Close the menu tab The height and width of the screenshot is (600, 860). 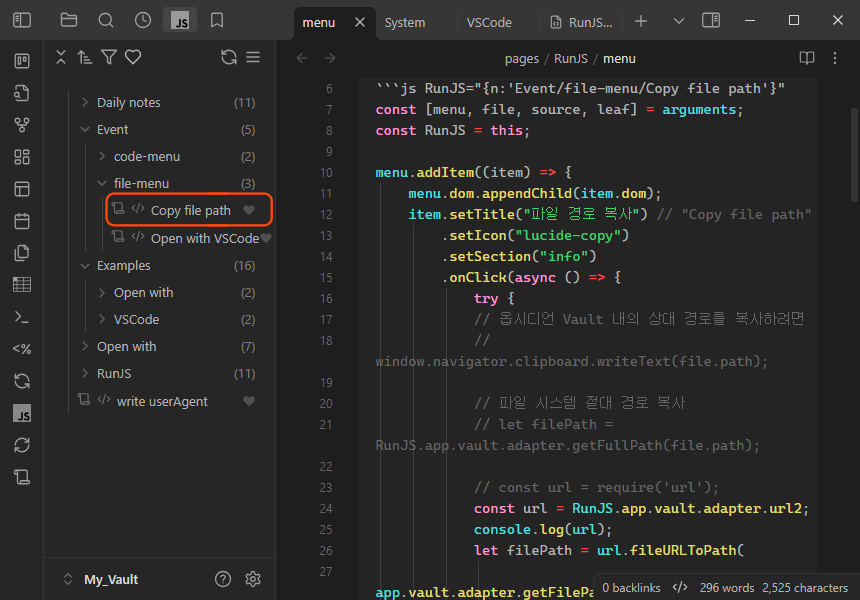click(360, 22)
